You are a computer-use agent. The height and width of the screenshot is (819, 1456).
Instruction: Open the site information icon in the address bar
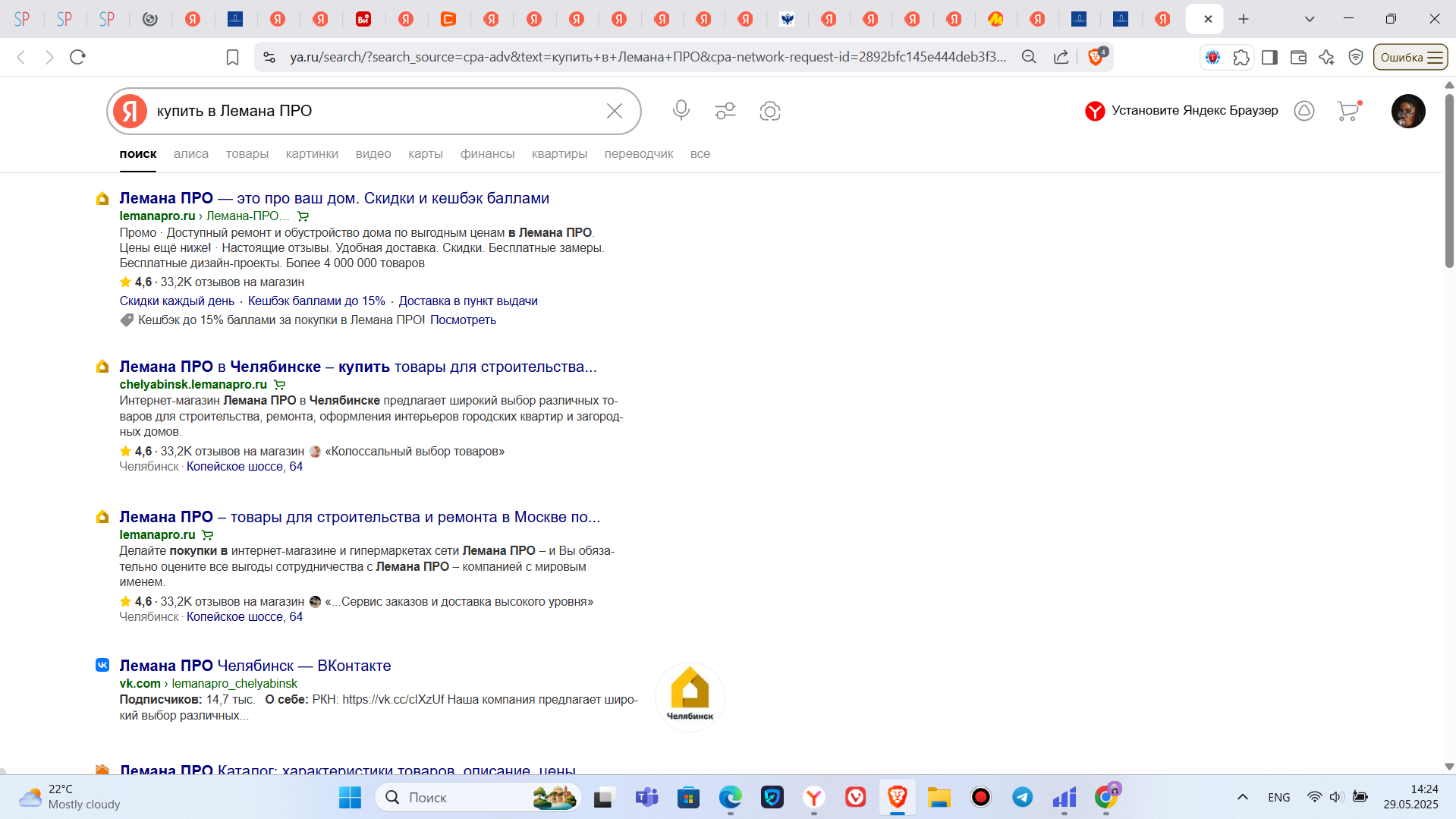pos(269,57)
